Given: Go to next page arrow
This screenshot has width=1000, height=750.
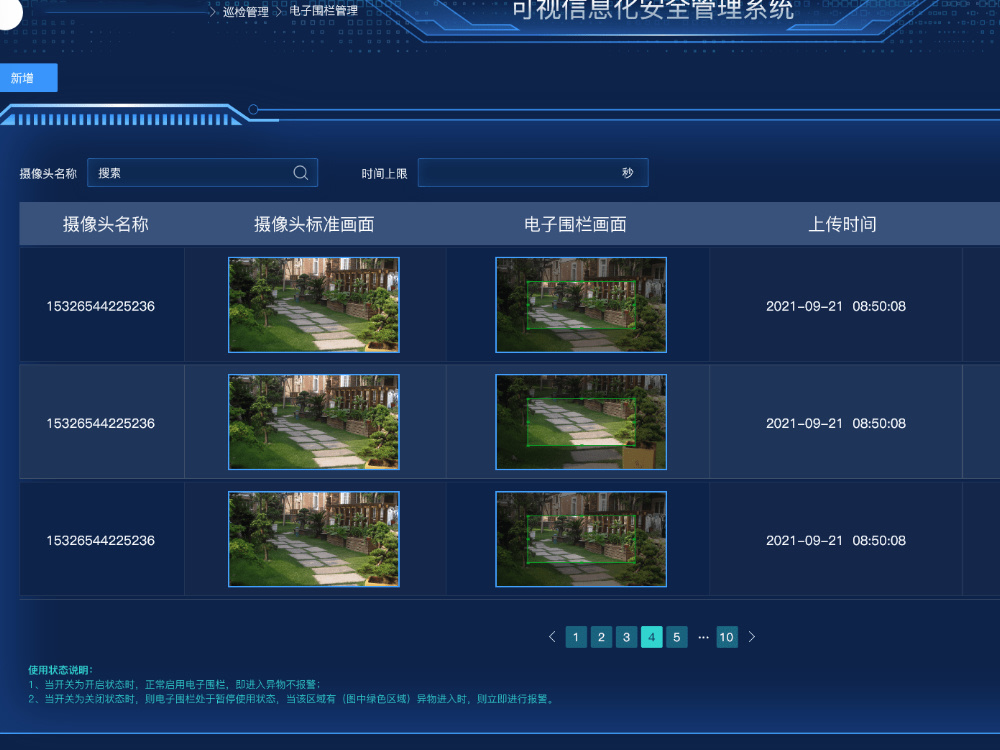Looking at the screenshot, I should pos(751,636).
